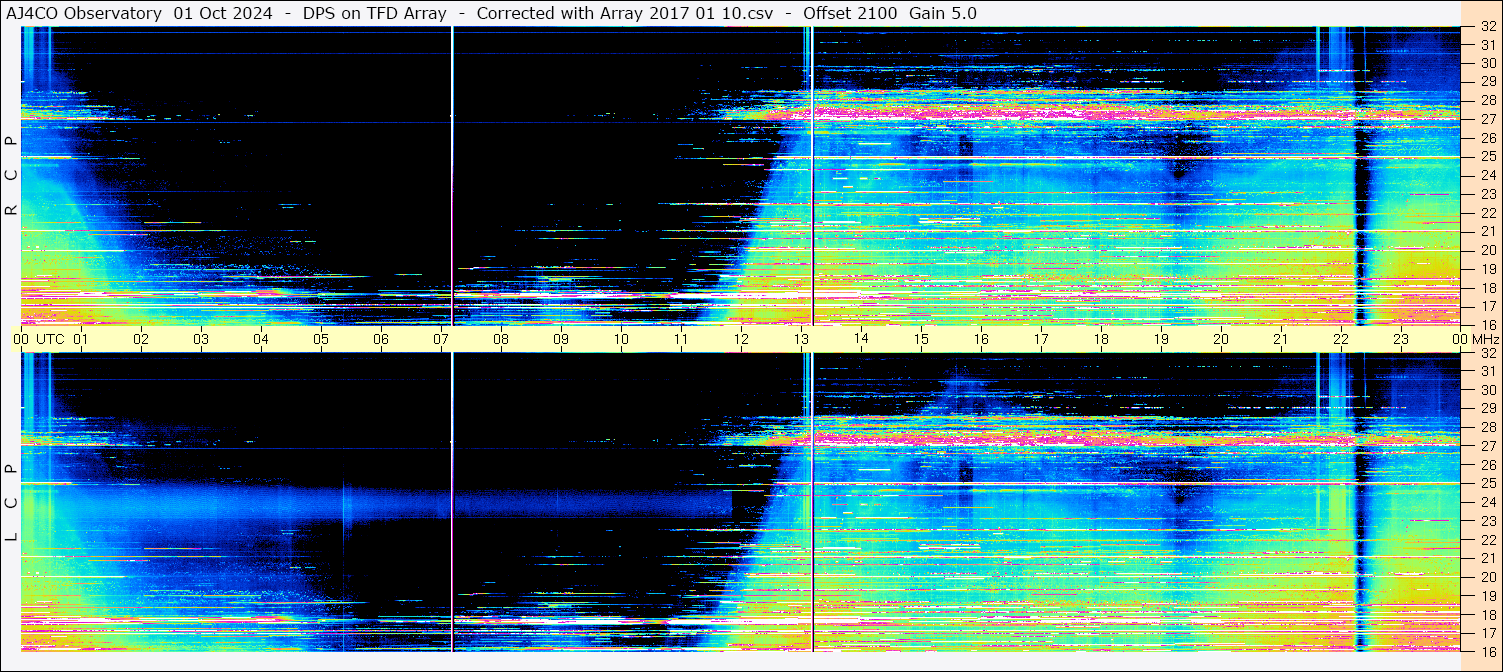Click hour '12' on UTC time axis
Image resolution: width=1503 pixels, height=672 pixels.
741,339
